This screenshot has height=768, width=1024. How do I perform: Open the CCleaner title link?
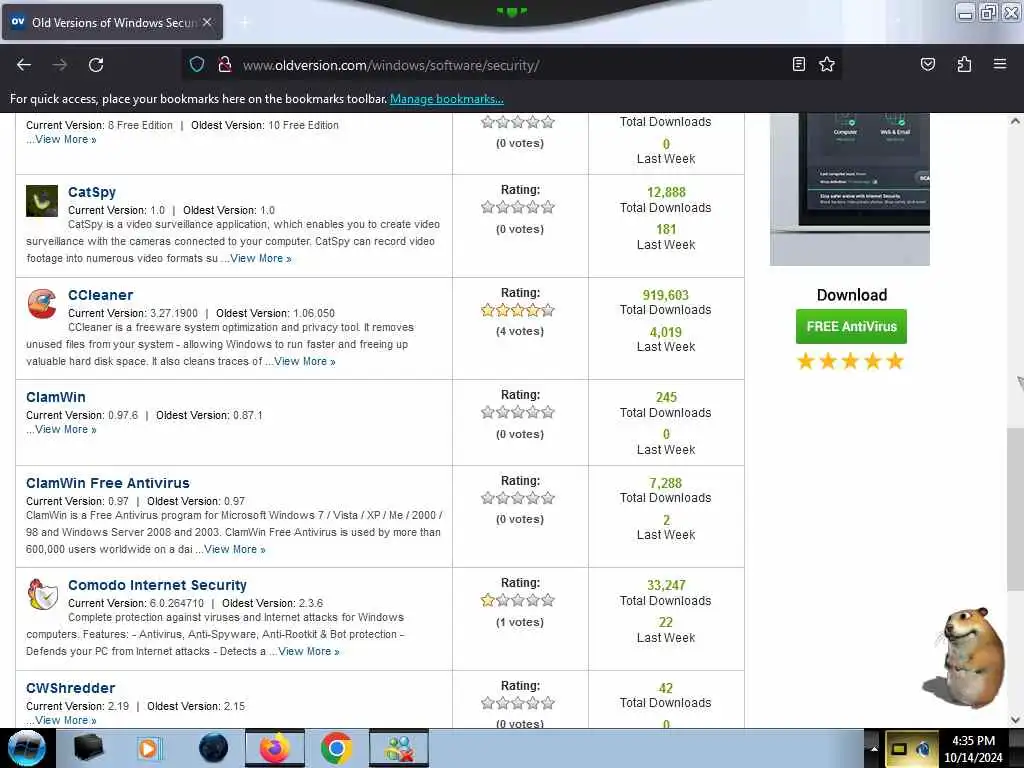(101, 295)
